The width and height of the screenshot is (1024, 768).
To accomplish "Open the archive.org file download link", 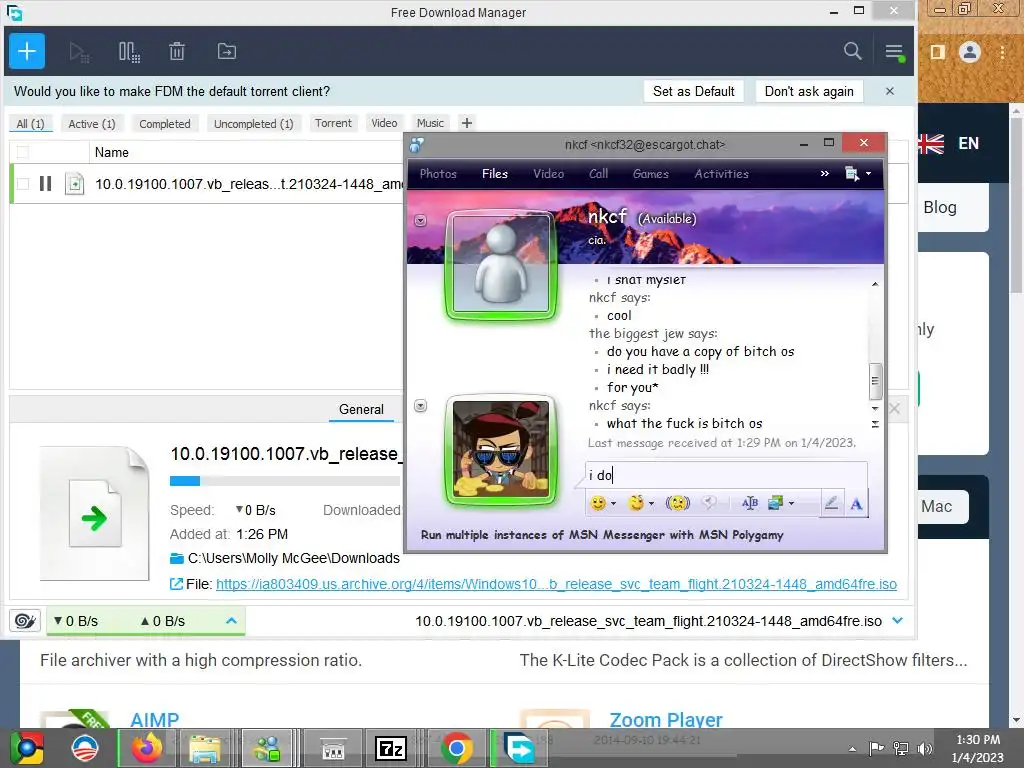I will 556,584.
